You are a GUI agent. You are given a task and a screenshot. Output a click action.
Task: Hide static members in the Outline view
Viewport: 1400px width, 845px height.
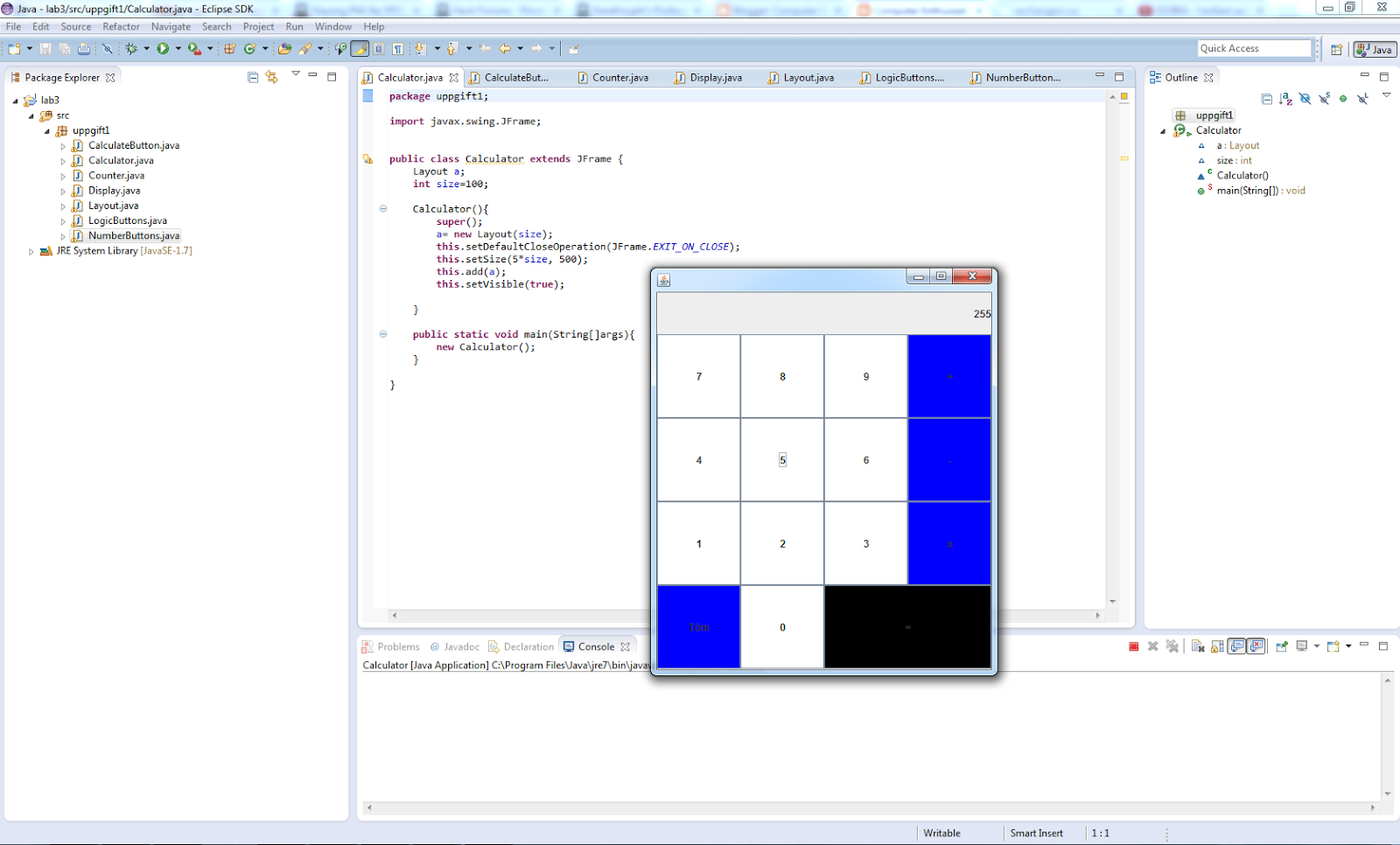pyautogui.click(x=1325, y=100)
